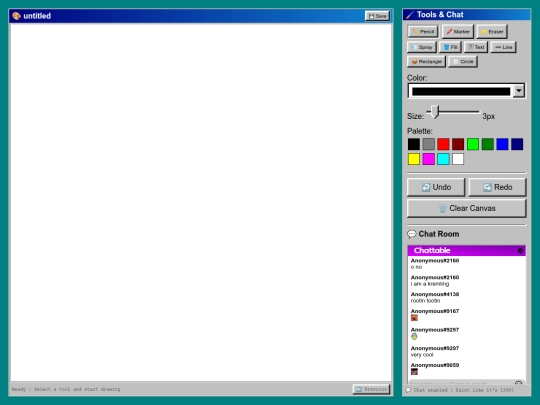Pick the dark green palette swatch
The width and height of the screenshot is (540, 405).
(488, 144)
